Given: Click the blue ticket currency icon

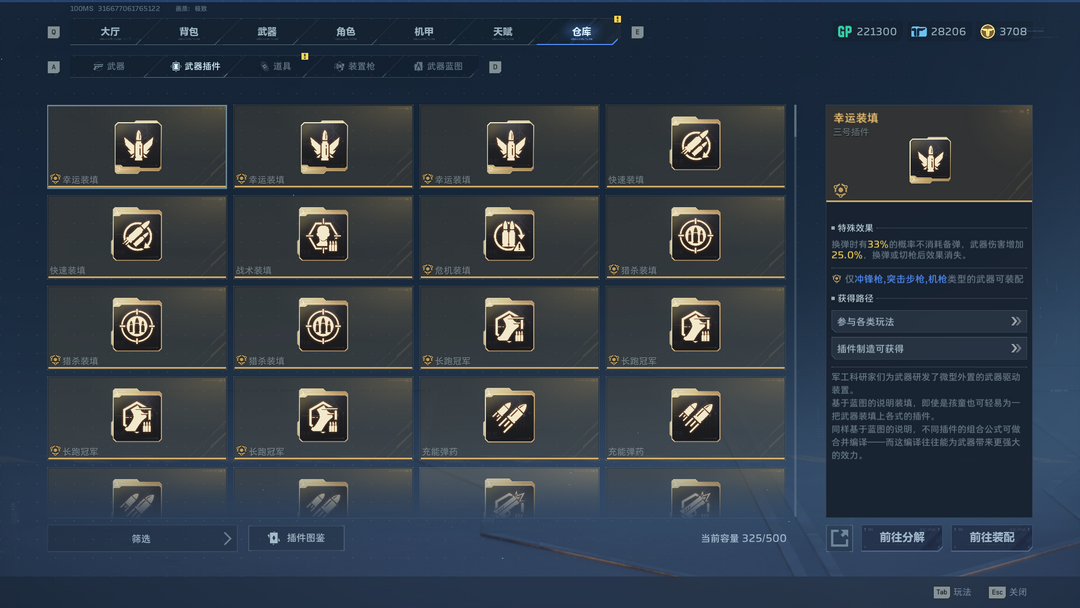Looking at the screenshot, I should click(x=918, y=32).
